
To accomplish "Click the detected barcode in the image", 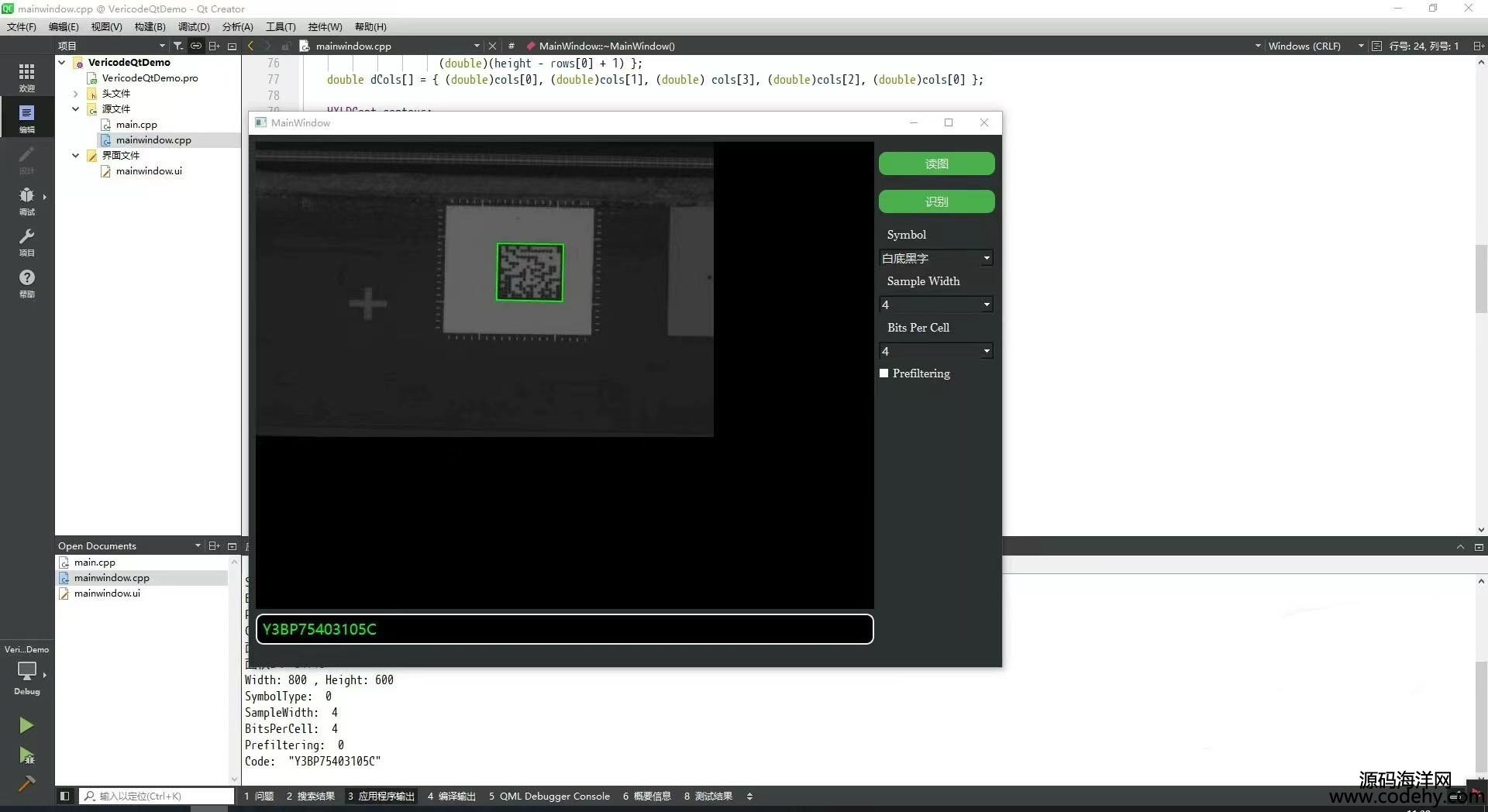I will point(529,272).
